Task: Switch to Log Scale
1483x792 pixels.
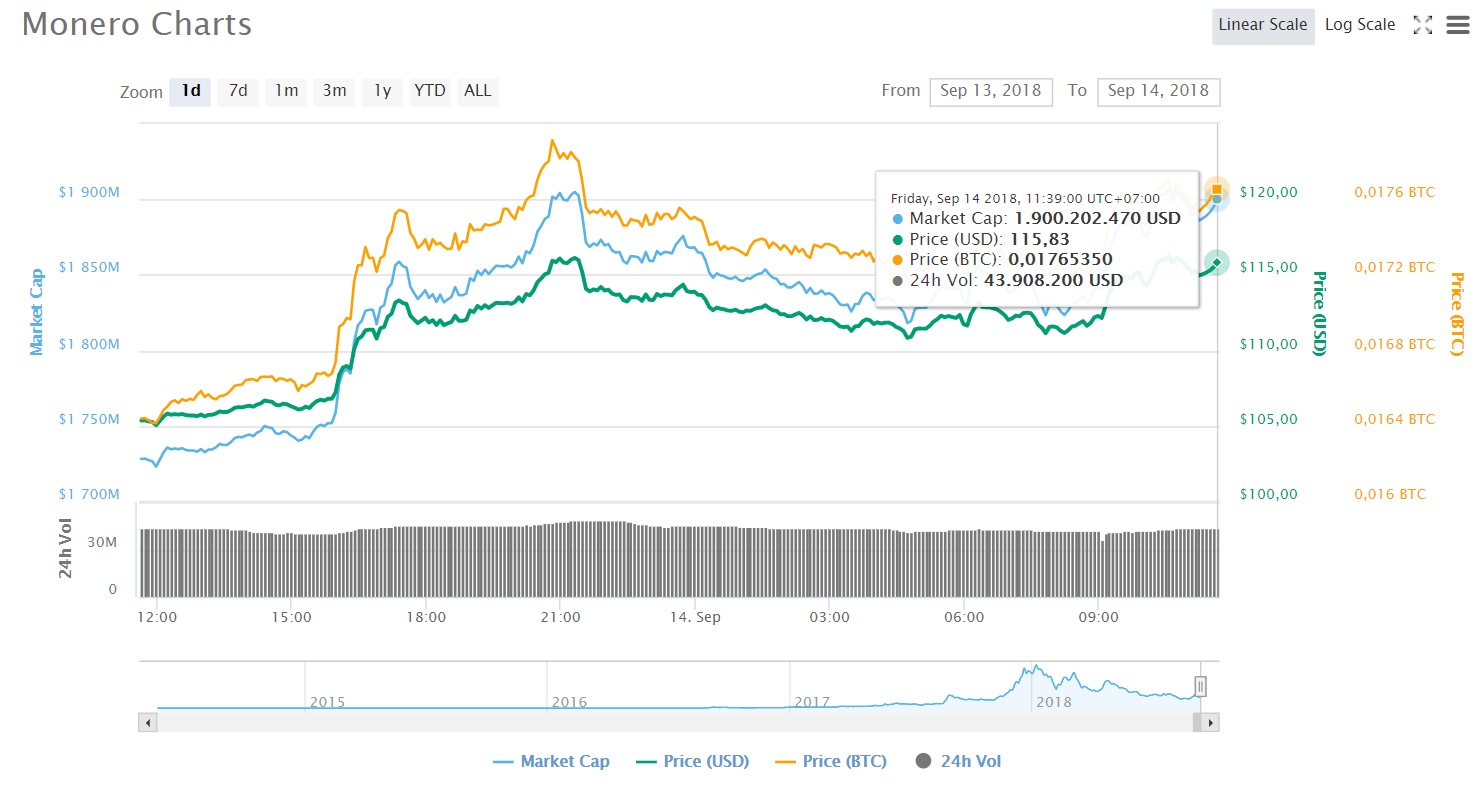Action: click(x=1360, y=25)
